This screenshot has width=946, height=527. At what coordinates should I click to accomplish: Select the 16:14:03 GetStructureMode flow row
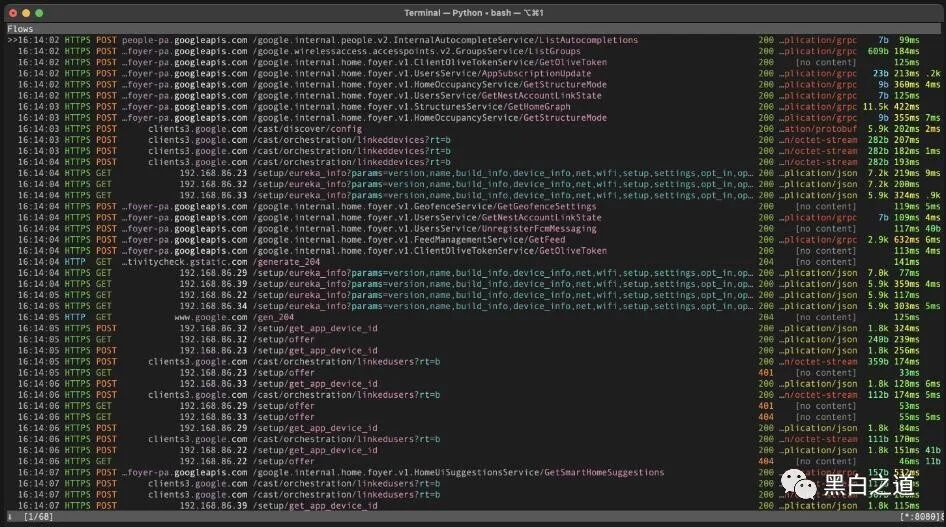pyautogui.click(x=473, y=118)
